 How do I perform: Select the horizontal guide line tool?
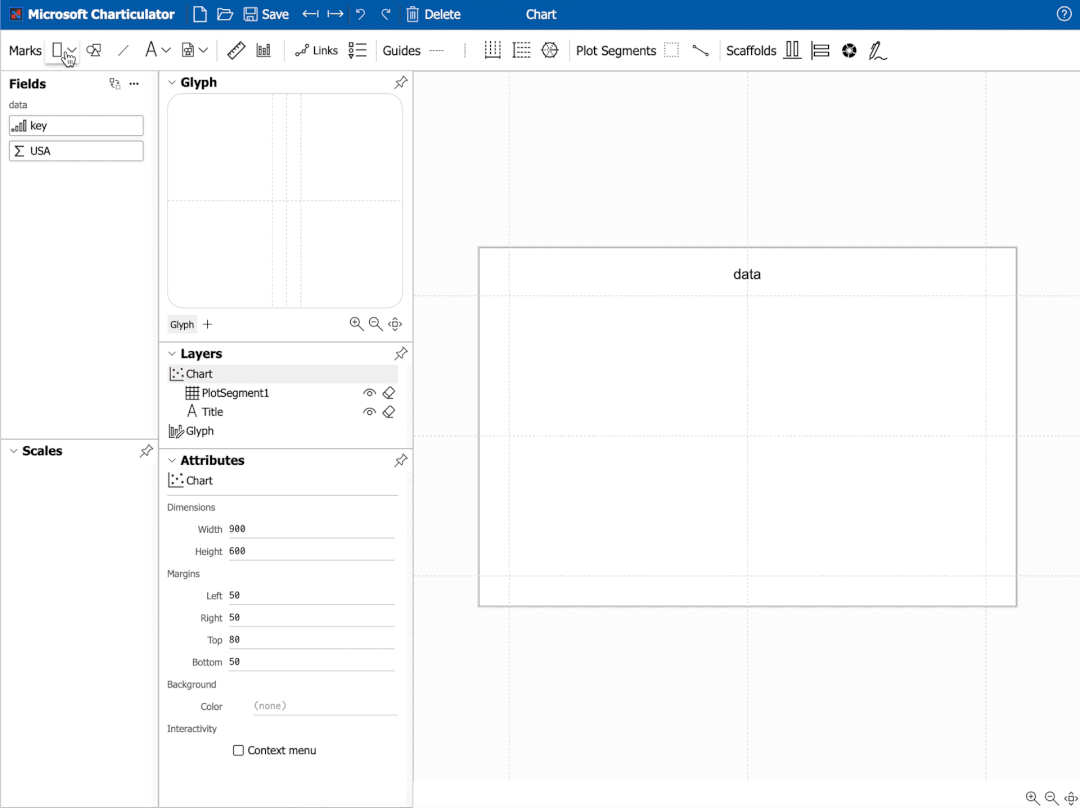point(437,50)
